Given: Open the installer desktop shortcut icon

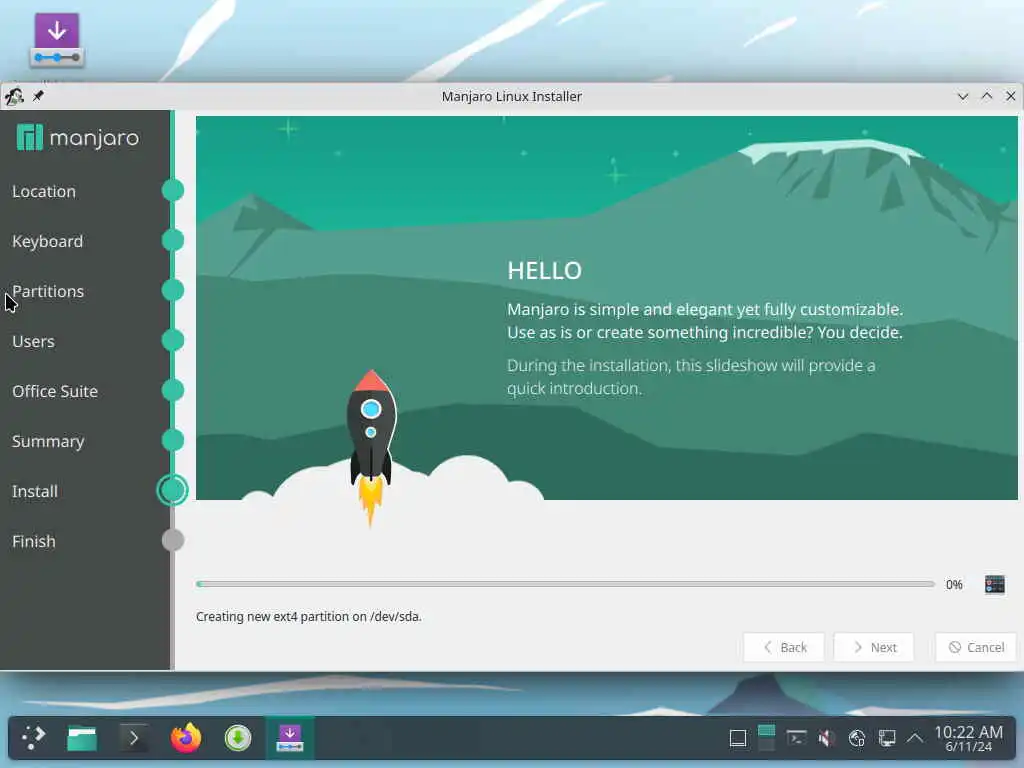Looking at the screenshot, I should 57,40.
